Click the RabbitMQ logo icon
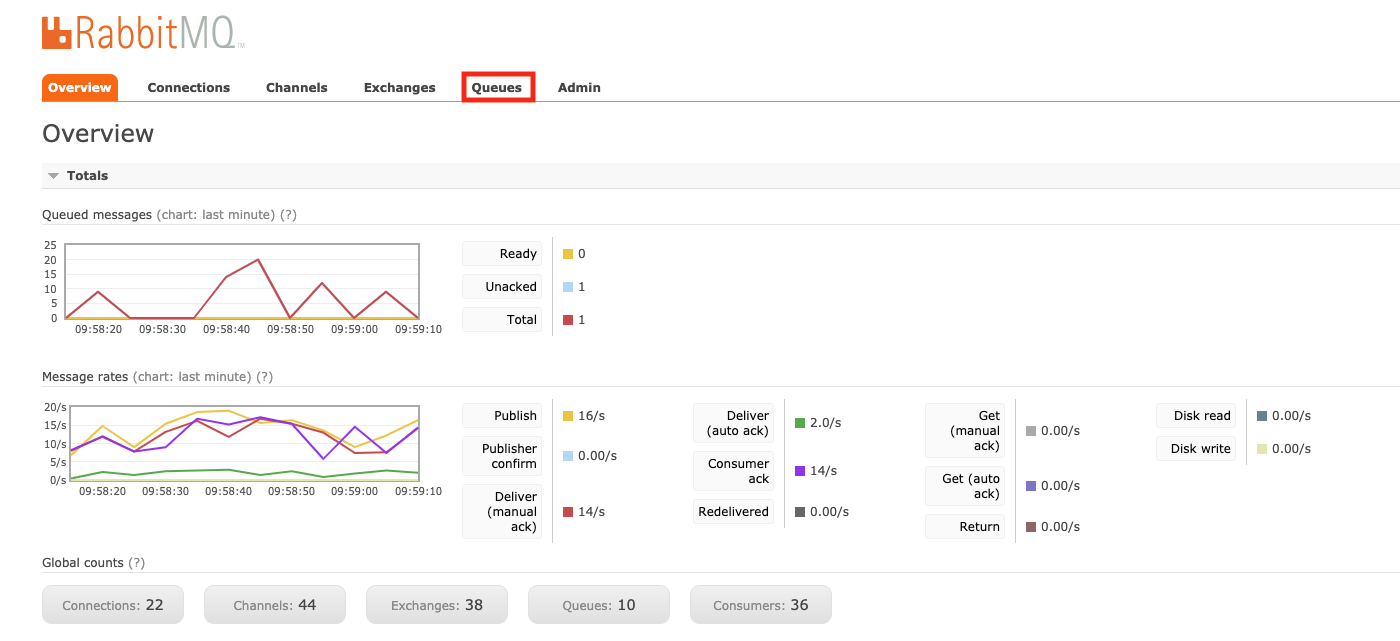The image size is (1400, 641). tap(58, 33)
